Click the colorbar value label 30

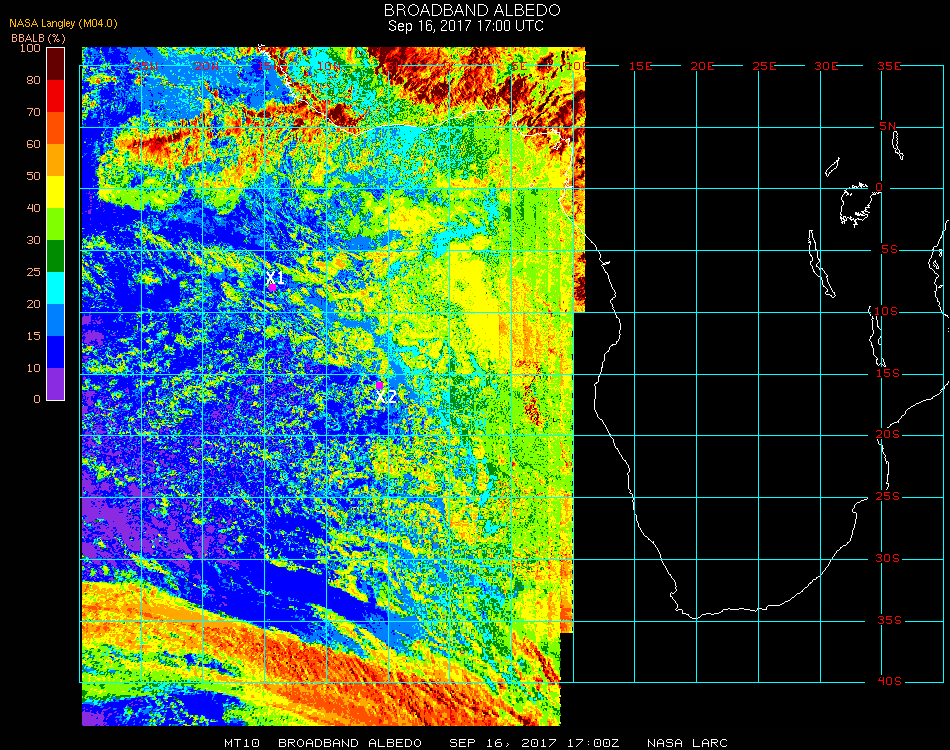(x=33, y=240)
